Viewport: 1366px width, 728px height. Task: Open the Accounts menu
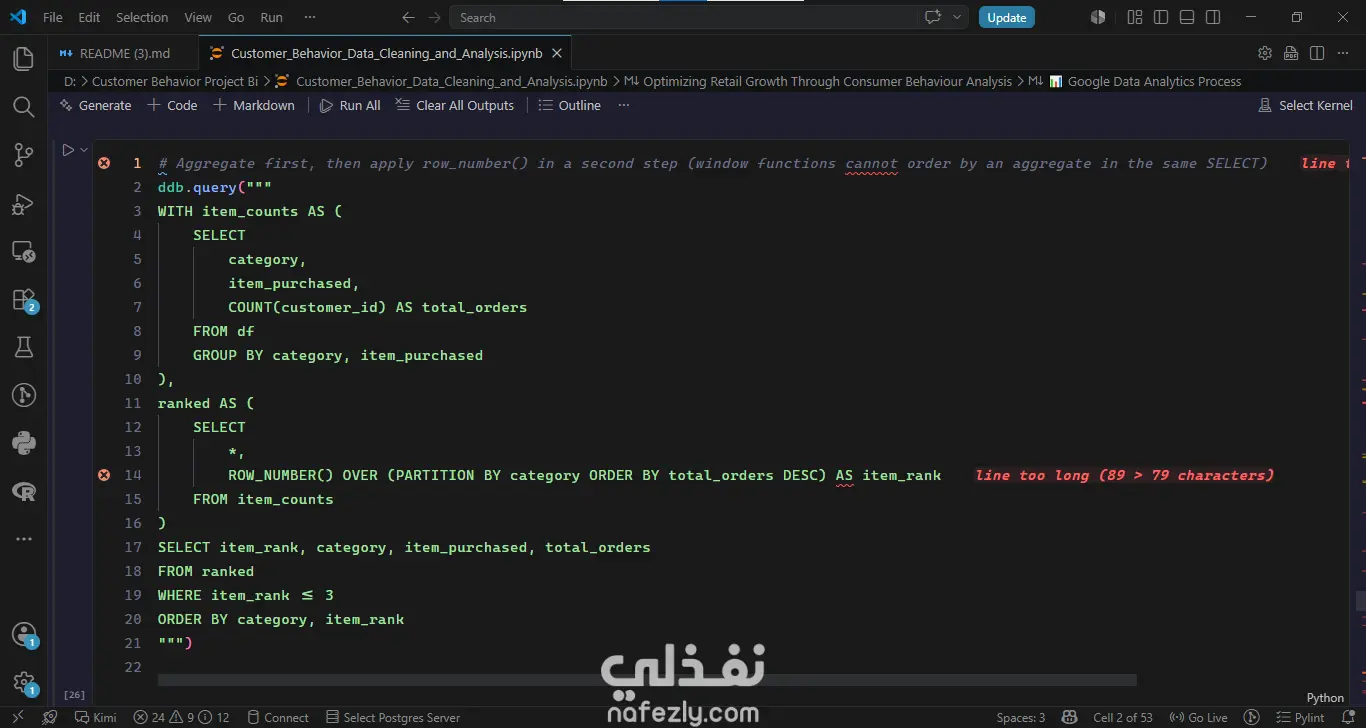click(x=24, y=635)
